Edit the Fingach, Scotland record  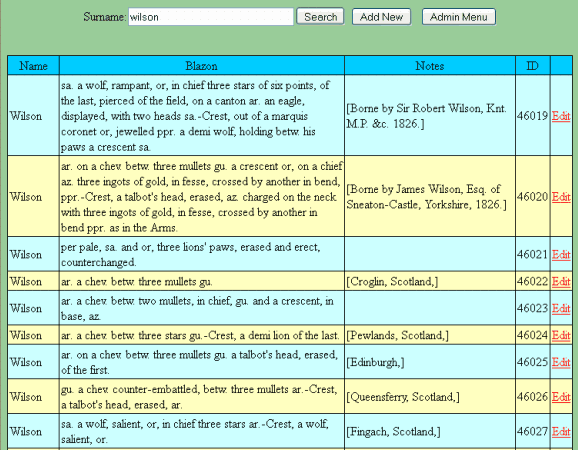point(561,432)
